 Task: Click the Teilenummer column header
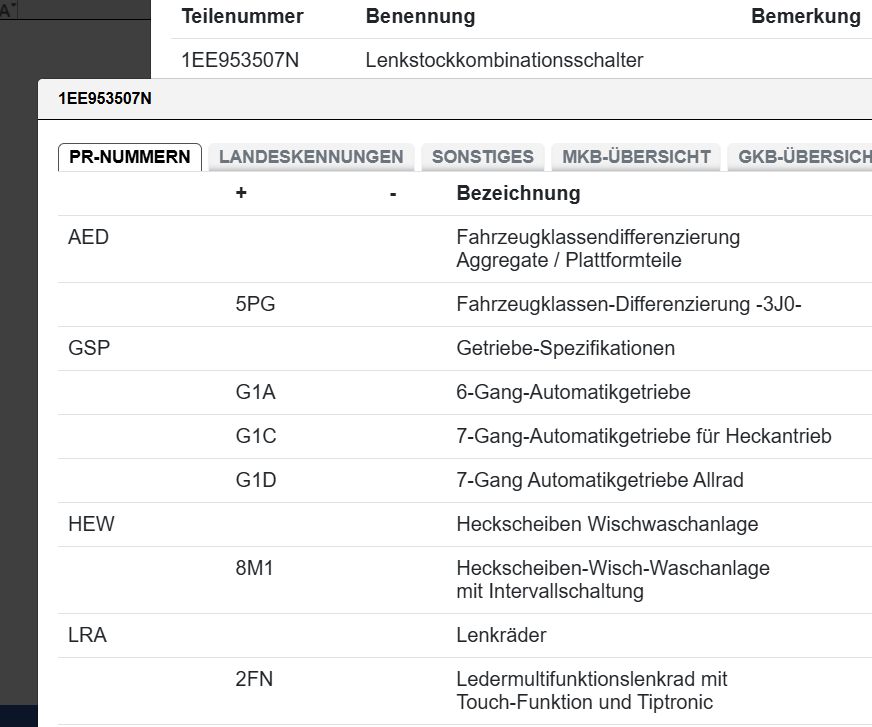(242, 16)
